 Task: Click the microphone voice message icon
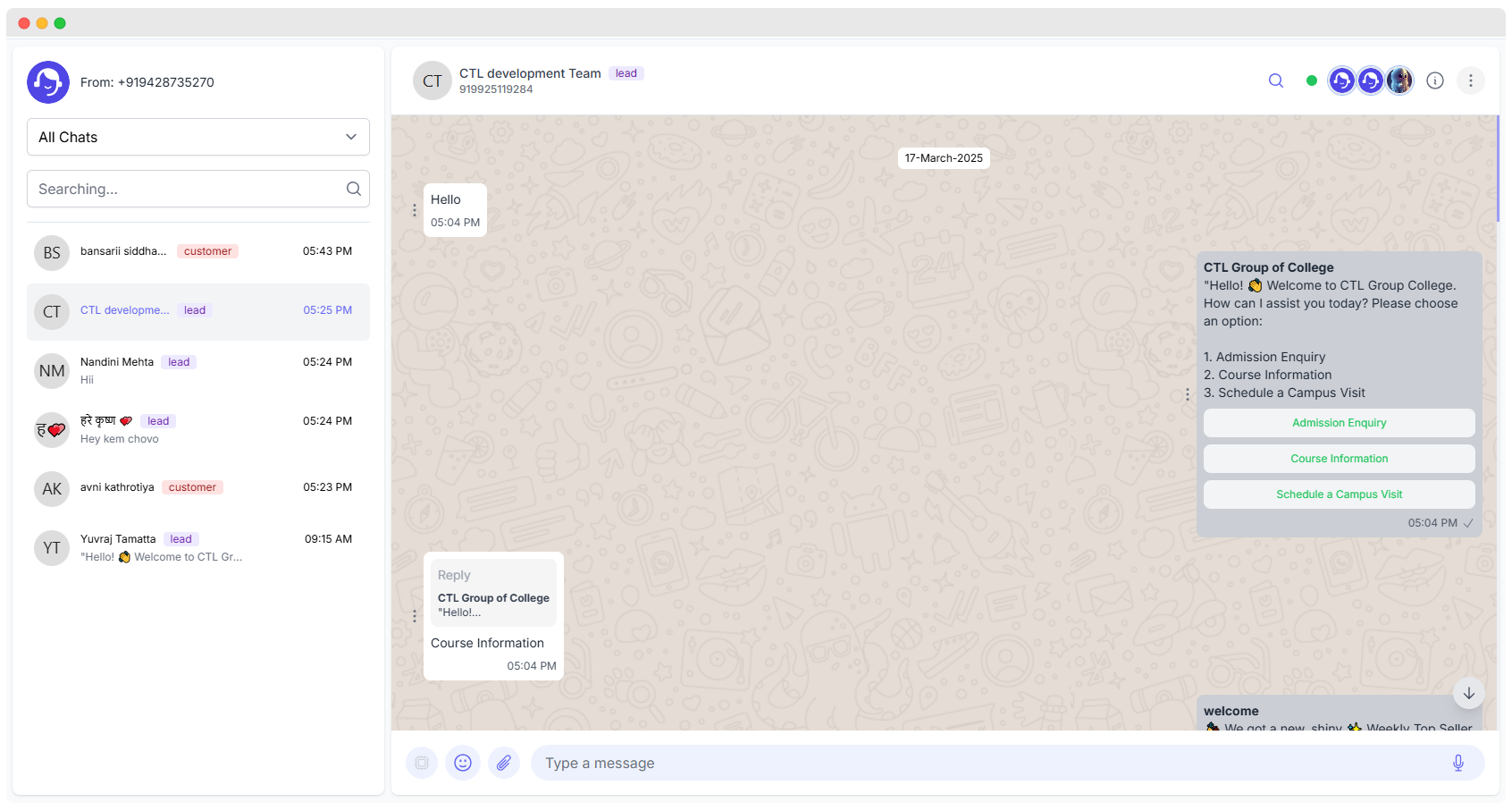point(1458,763)
